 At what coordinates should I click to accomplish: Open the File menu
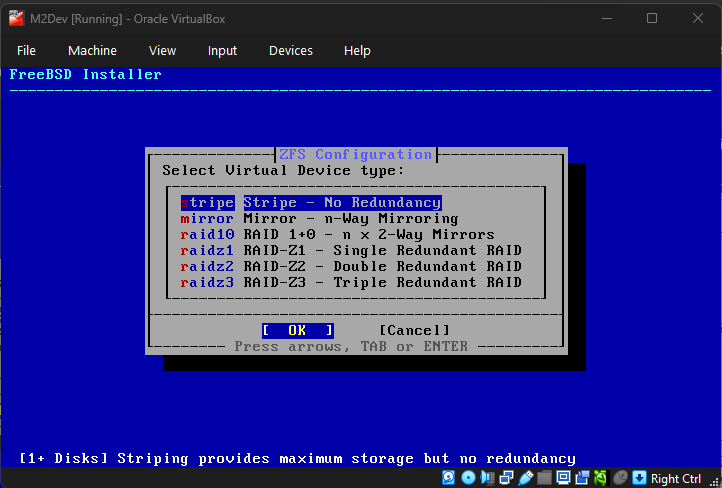(26, 50)
